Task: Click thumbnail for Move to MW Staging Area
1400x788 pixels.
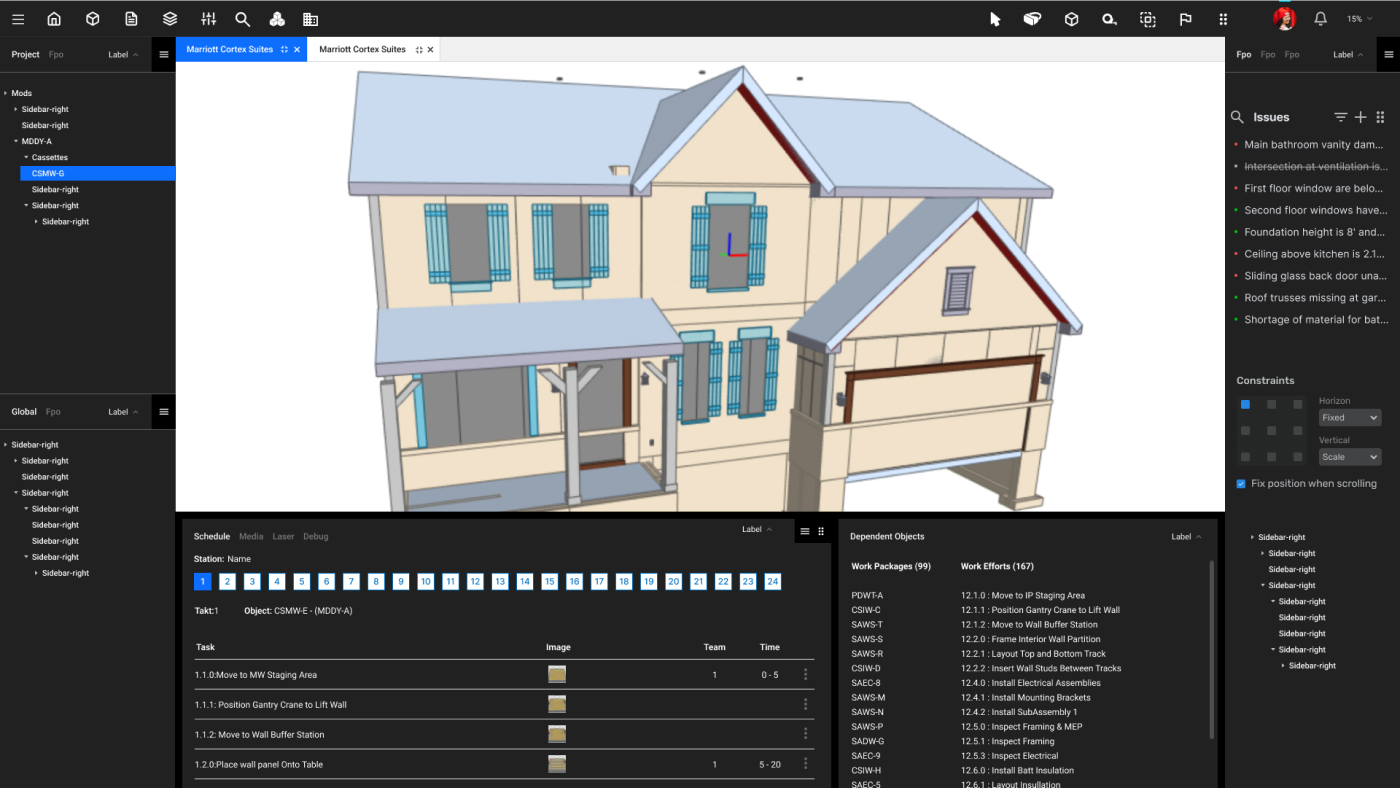Action: 557,675
